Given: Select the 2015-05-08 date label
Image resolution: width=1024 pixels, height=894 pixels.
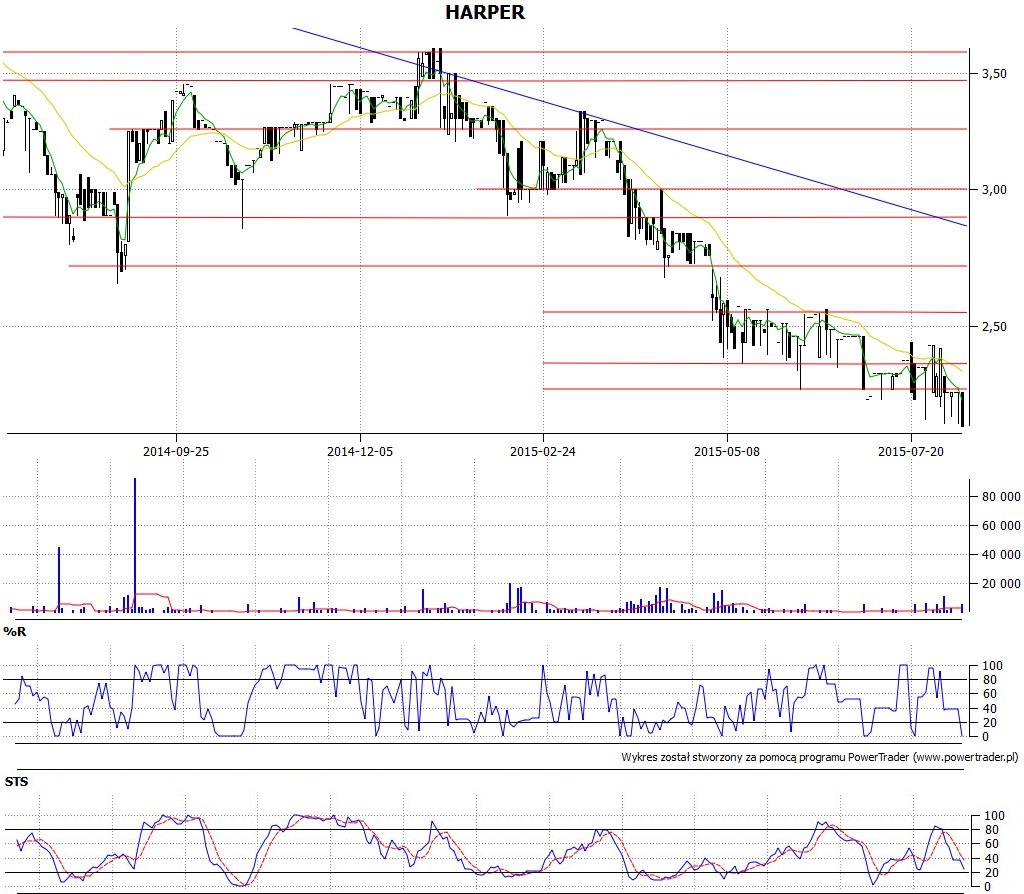Looking at the screenshot, I should coord(727,451).
